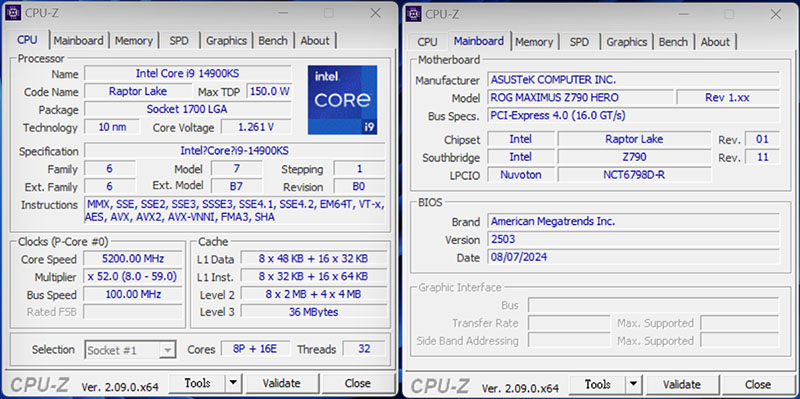Open Mainboard tab in left CPU-Z window
This screenshot has height=399, width=800.
coord(79,40)
